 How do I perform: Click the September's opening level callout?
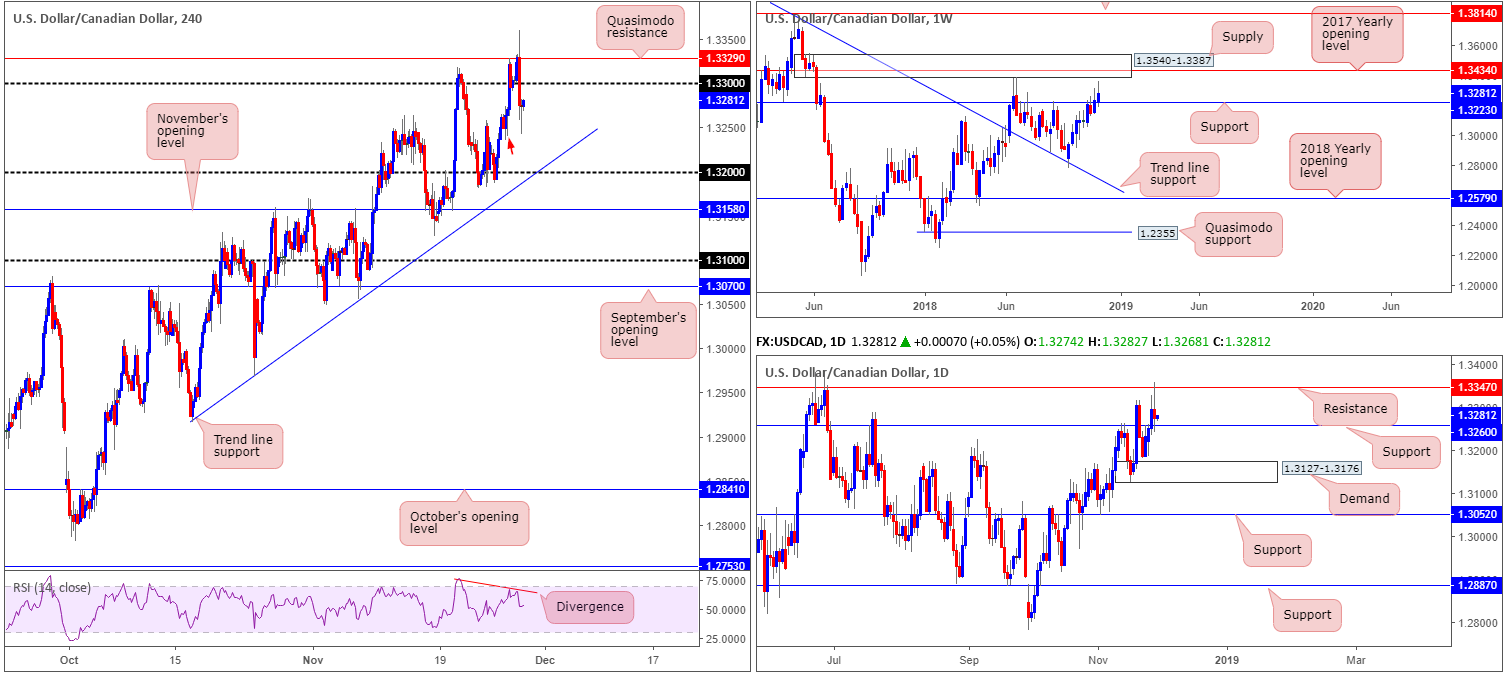648,331
